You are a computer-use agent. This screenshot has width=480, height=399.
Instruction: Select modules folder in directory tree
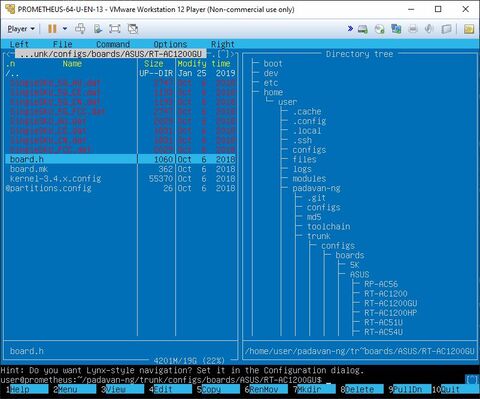[309, 179]
